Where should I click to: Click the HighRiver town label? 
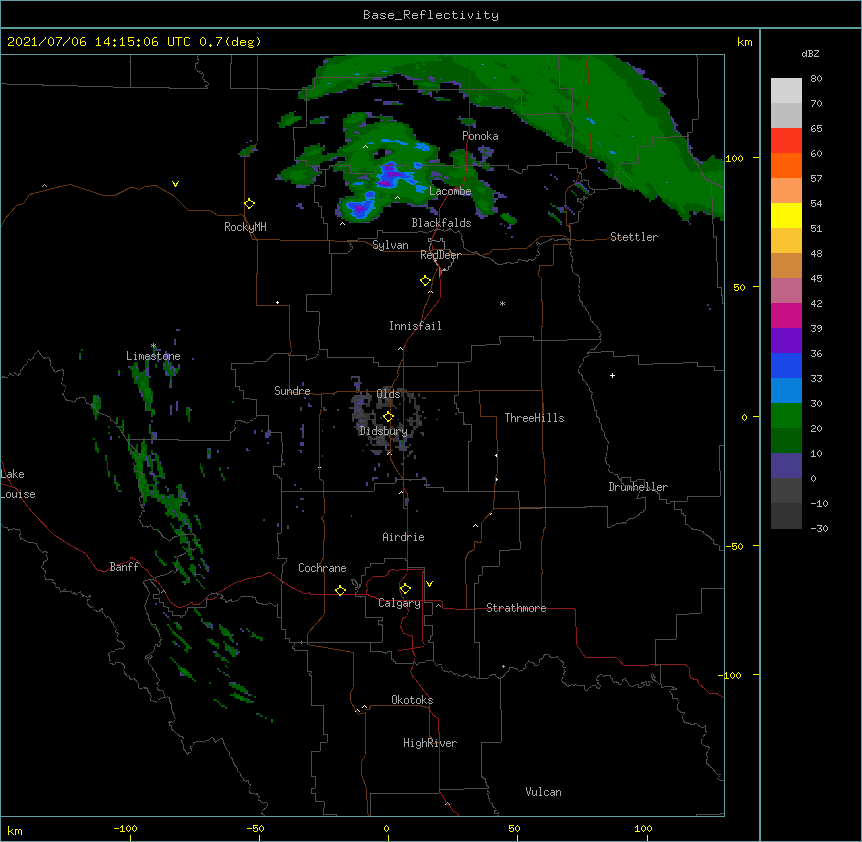coord(430,743)
